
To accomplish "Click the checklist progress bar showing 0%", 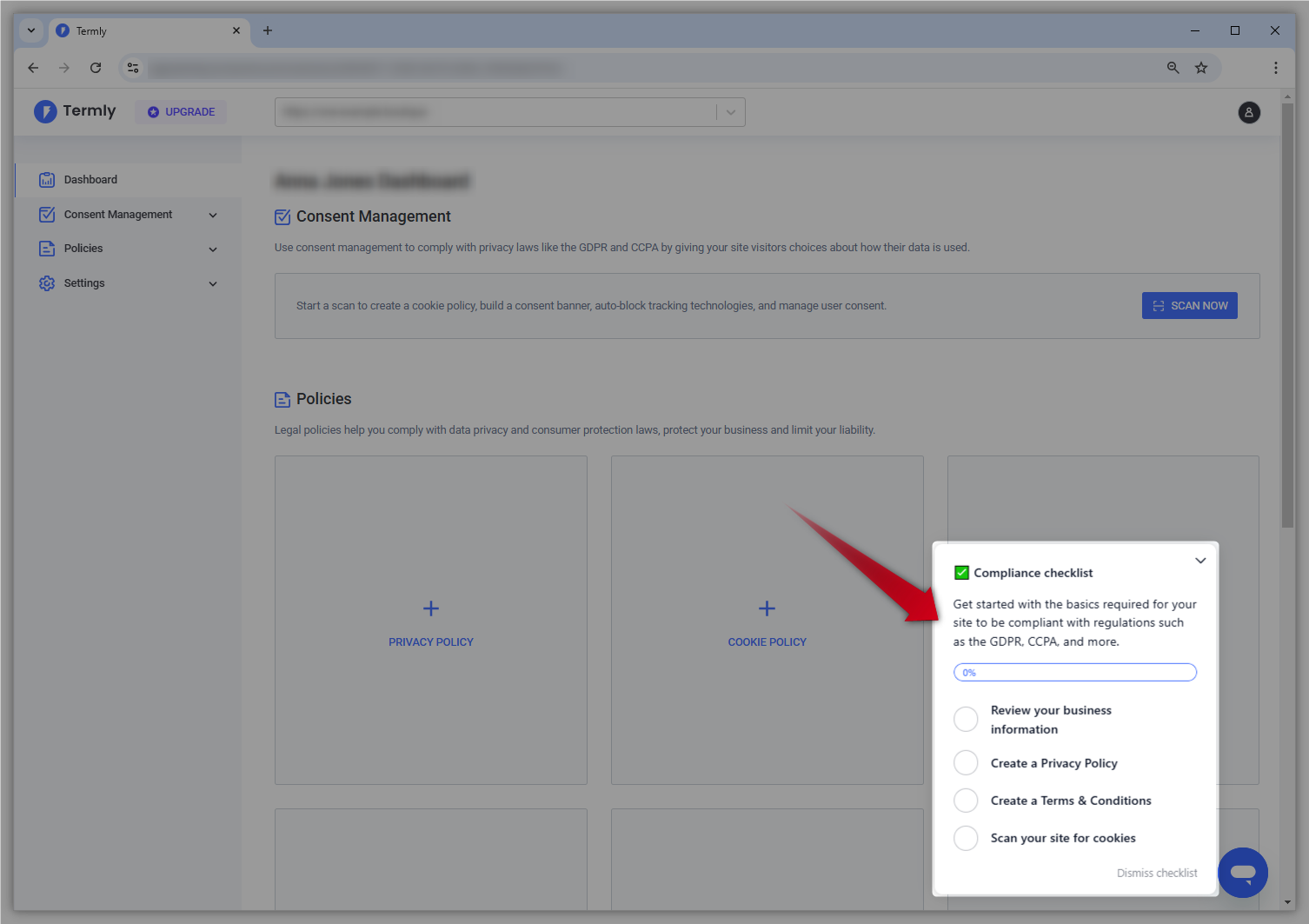I will pyautogui.click(x=1075, y=672).
